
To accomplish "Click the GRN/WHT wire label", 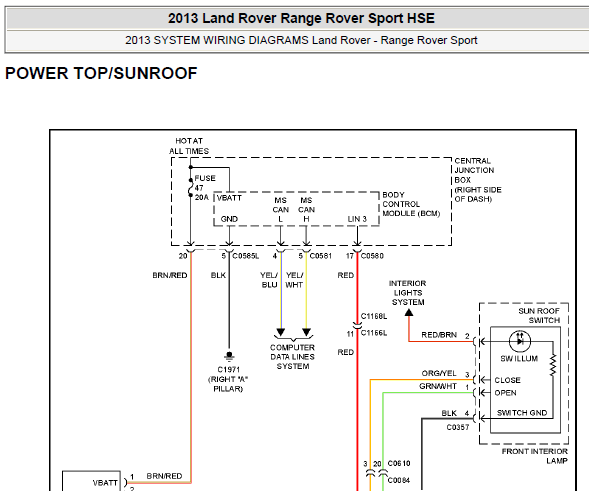I will pyautogui.click(x=438, y=386).
